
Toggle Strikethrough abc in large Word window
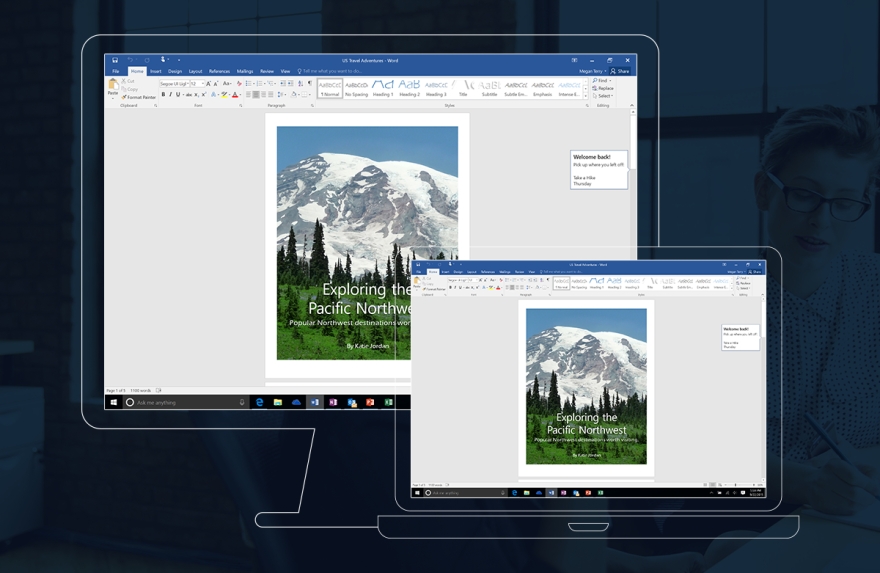pyautogui.click(x=189, y=95)
